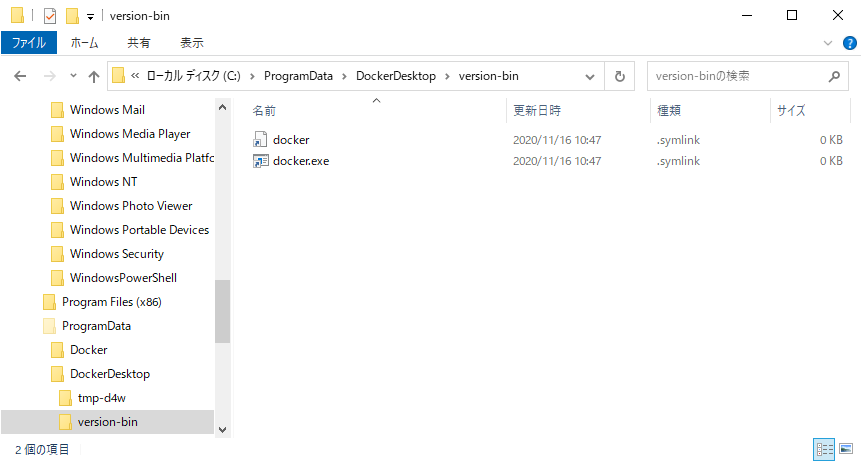862x462 pixels.
Task: Click version-bin in the address breadcrumb
Action: [488, 76]
